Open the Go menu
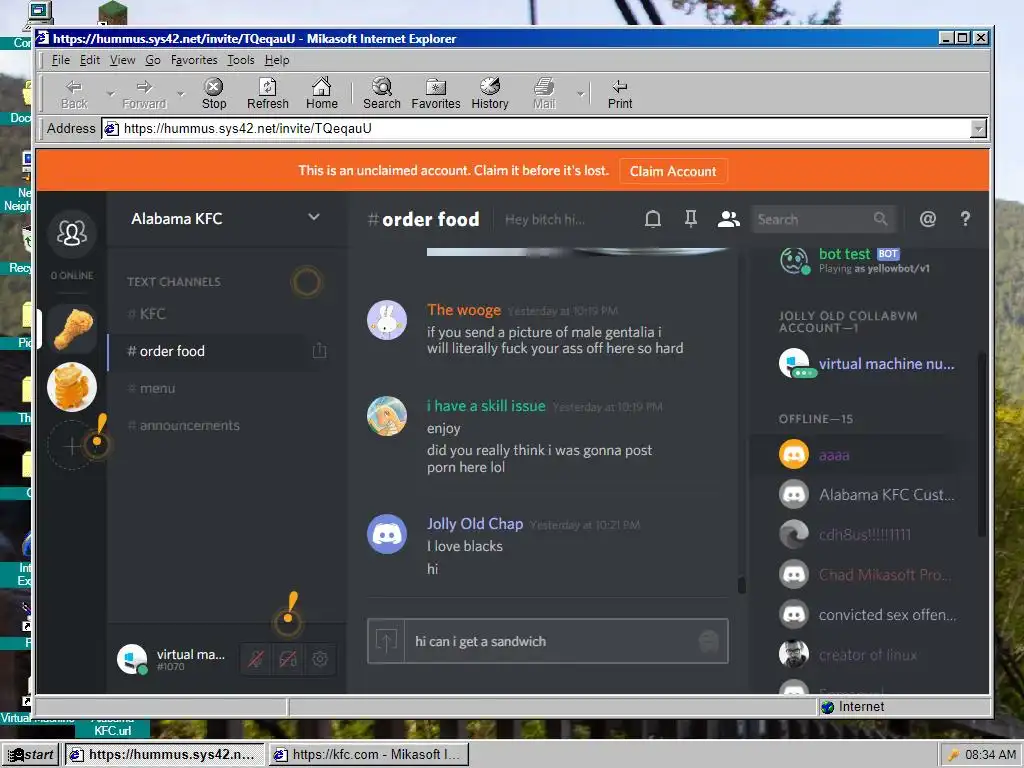 pyautogui.click(x=153, y=60)
